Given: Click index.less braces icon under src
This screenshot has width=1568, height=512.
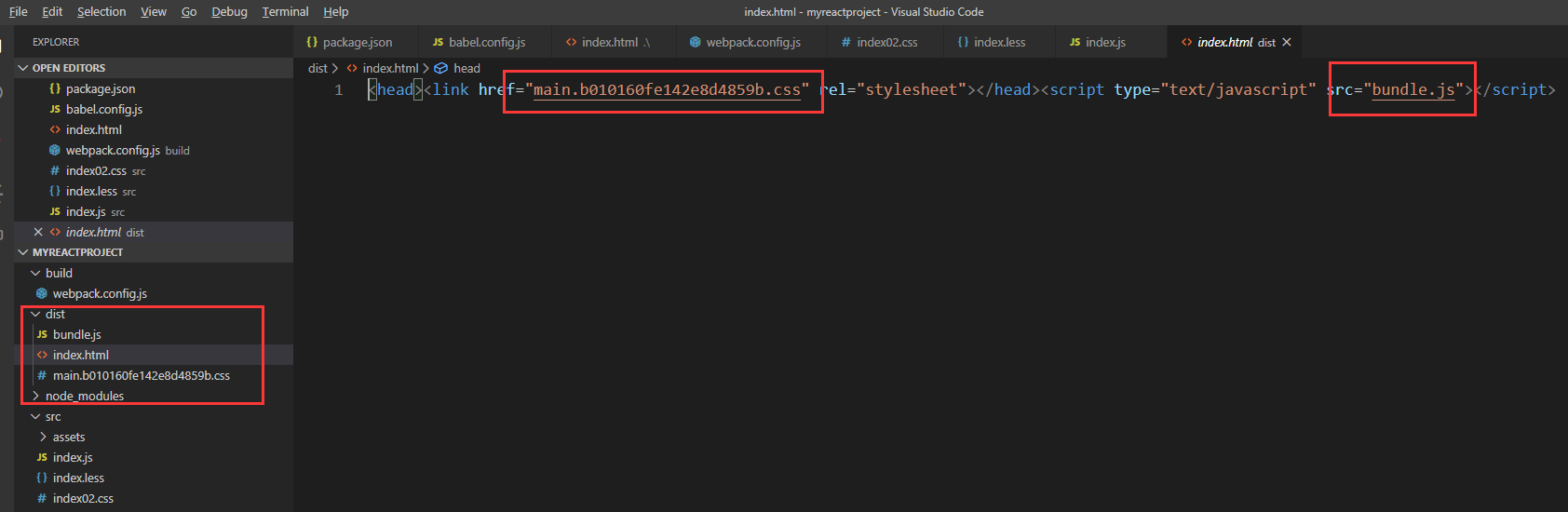Looking at the screenshot, I should click(42, 478).
